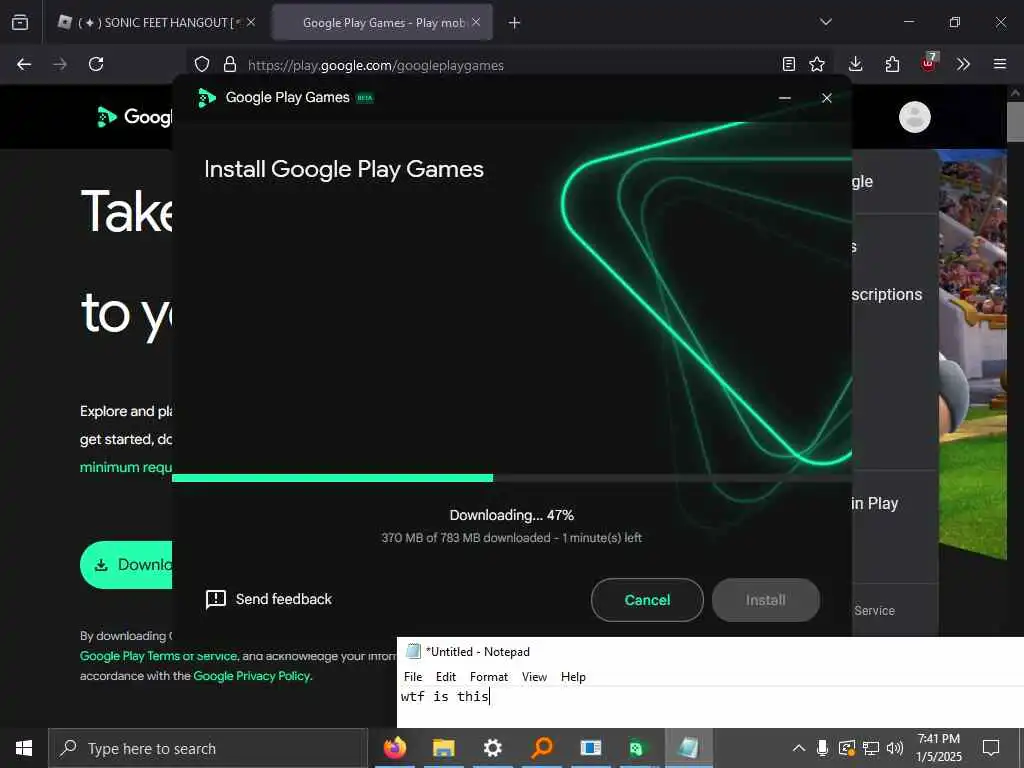Click the download progress bar

click(x=511, y=478)
